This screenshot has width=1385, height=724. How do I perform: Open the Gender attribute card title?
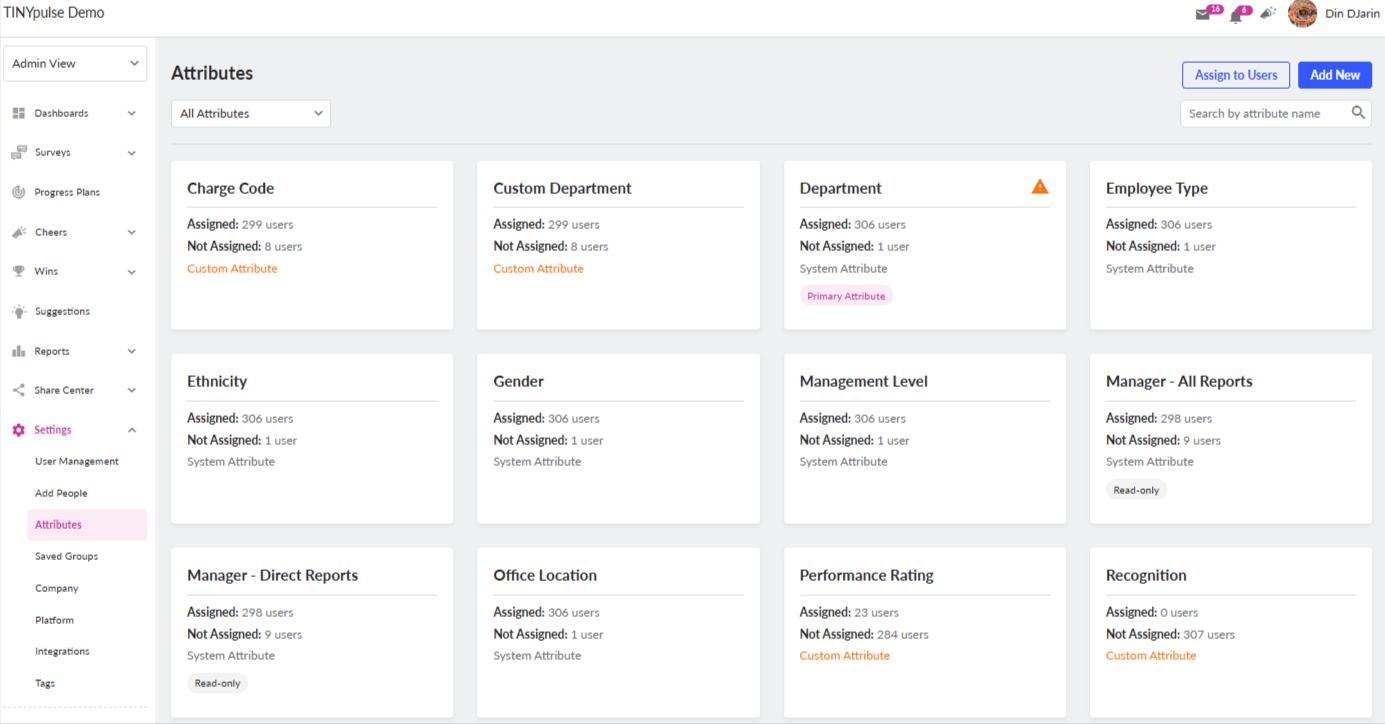518,381
